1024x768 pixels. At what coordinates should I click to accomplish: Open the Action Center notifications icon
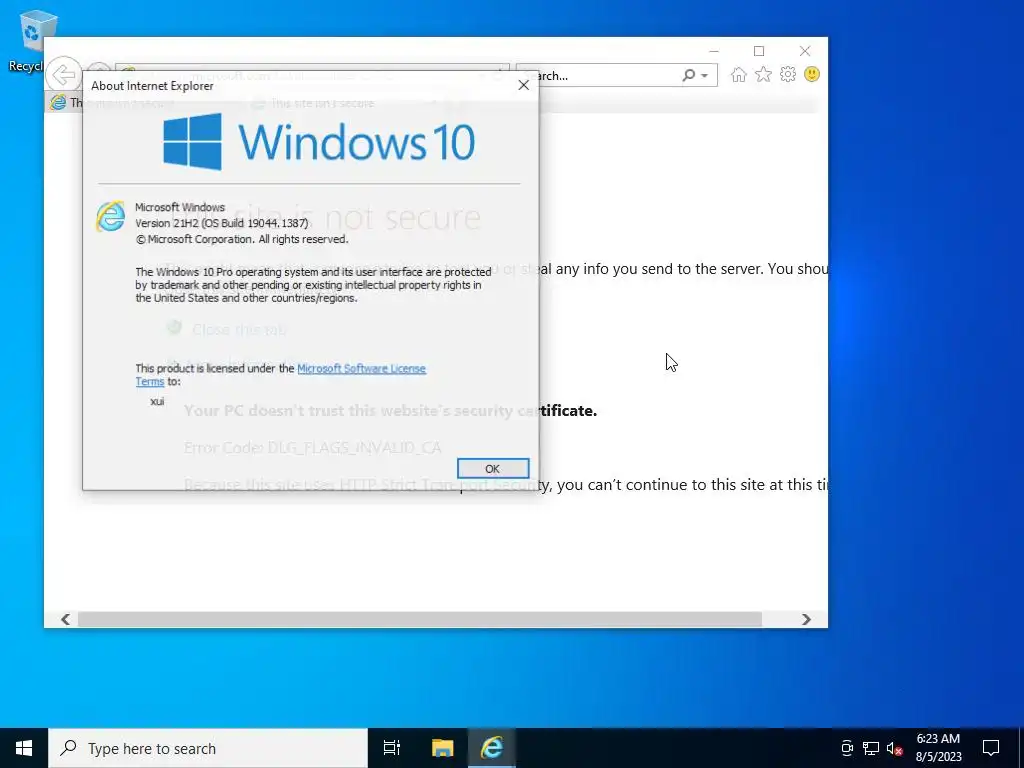pos(991,748)
